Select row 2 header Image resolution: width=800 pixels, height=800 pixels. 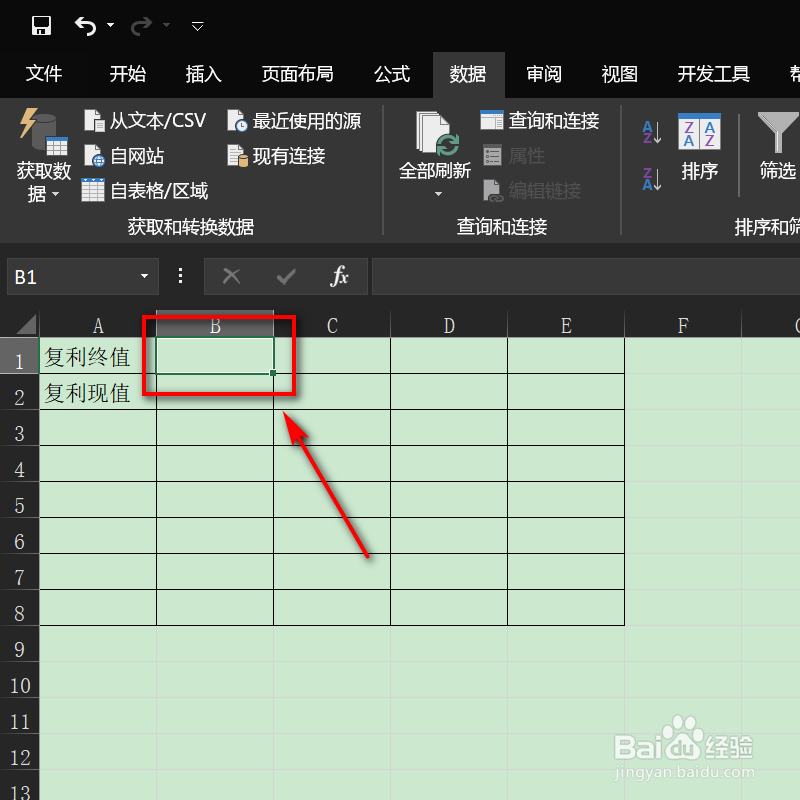pyautogui.click(x=19, y=392)
